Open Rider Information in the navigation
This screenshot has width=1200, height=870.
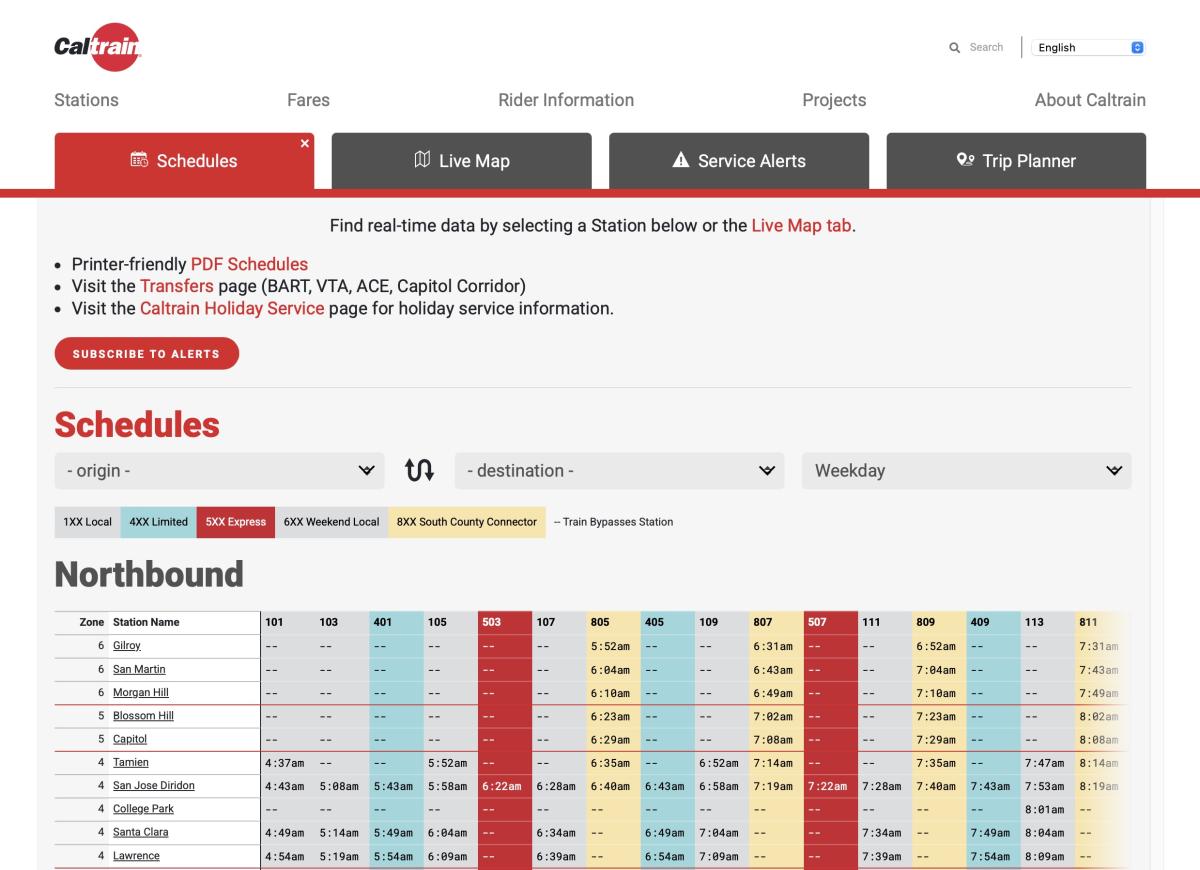coord(566,99)
